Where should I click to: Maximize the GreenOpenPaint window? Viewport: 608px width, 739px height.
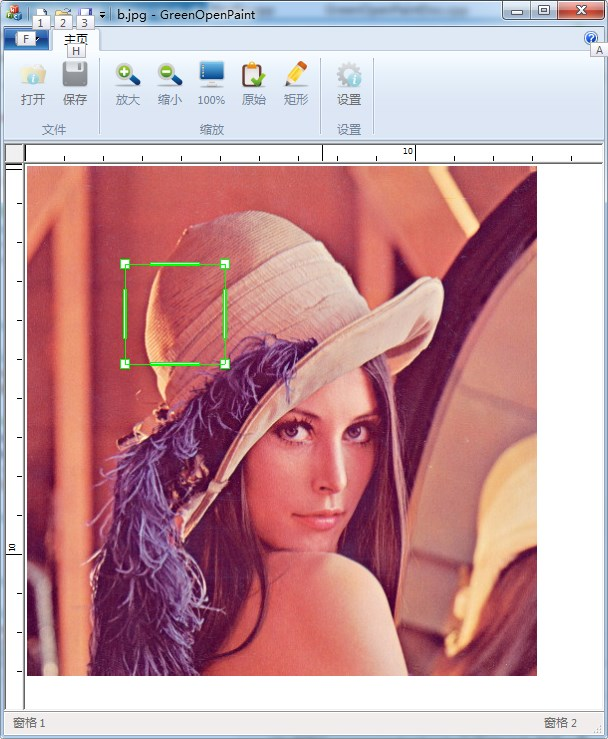coord(544,10)
